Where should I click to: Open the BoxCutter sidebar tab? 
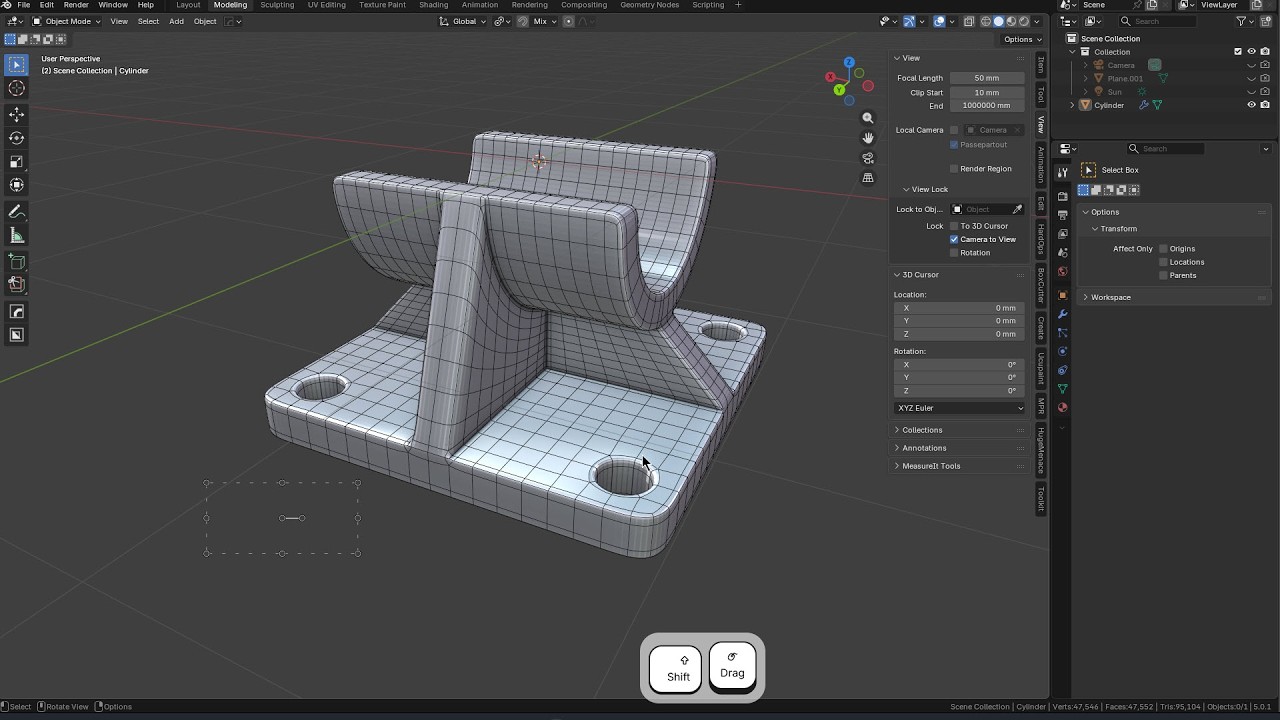pos(1040,286)
